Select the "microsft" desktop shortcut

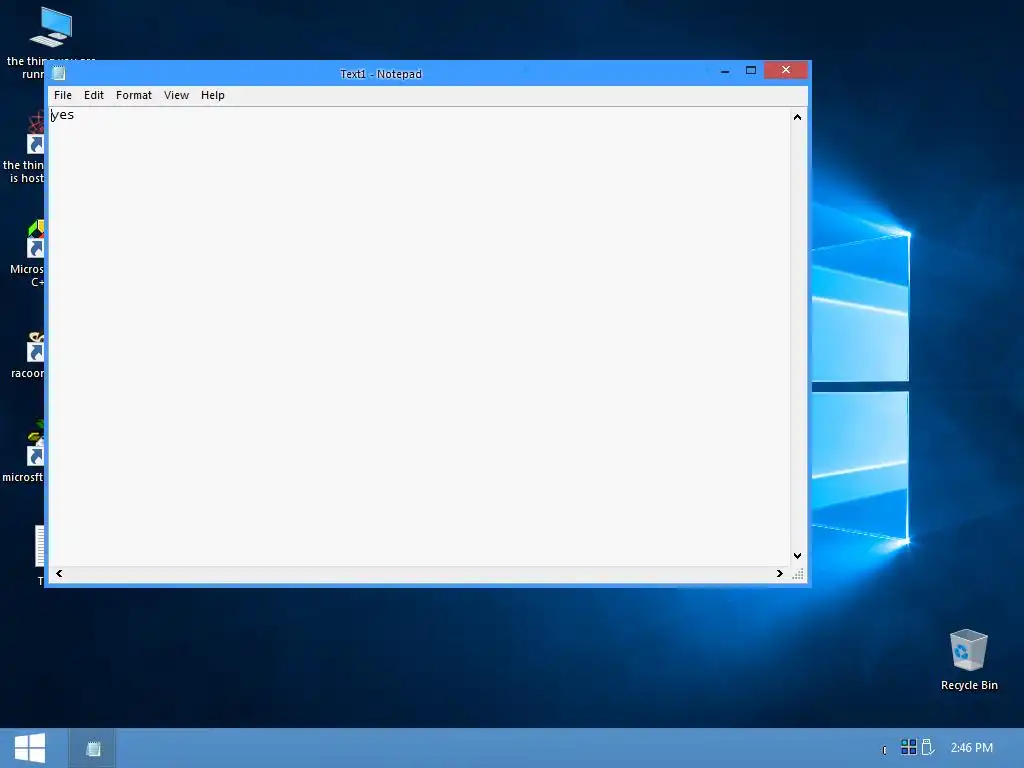pyautogui.click(x=24, y=452)
